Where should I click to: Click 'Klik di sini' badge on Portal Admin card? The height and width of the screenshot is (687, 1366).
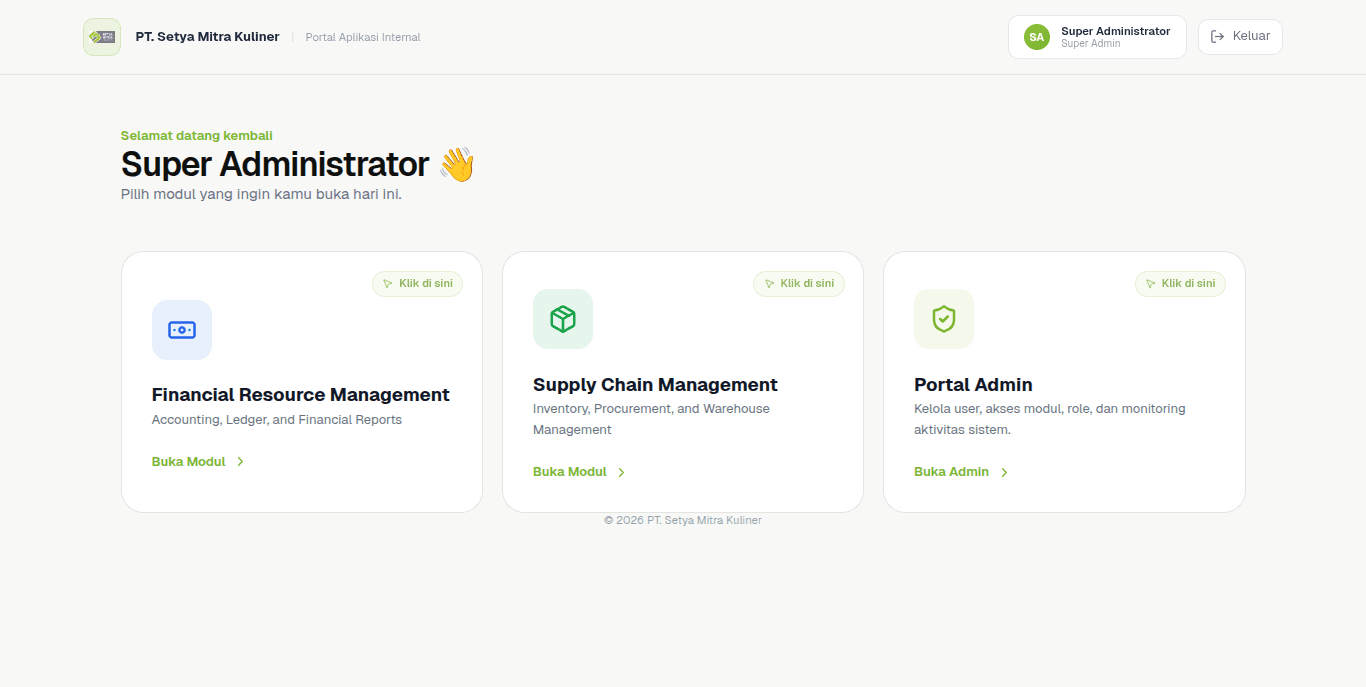pos(1180,284)
